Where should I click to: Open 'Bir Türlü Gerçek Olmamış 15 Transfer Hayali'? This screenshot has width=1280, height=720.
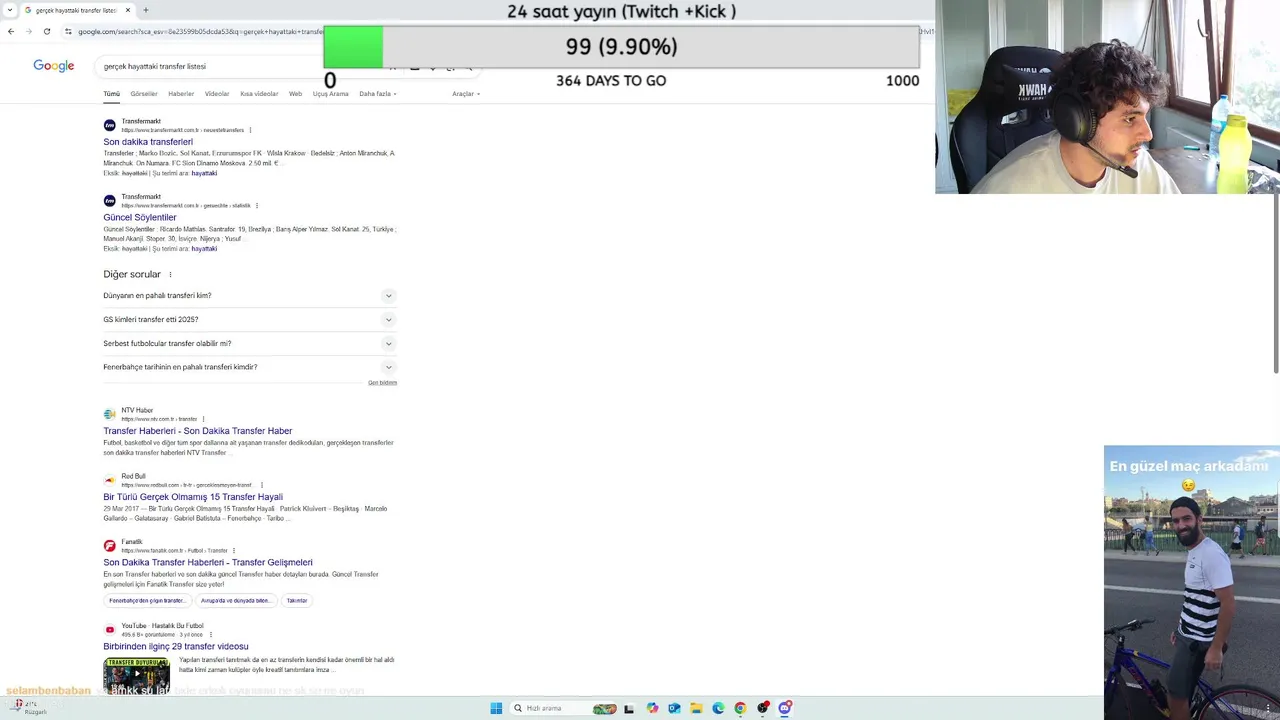pyautogui.click(x=193, y=497)
